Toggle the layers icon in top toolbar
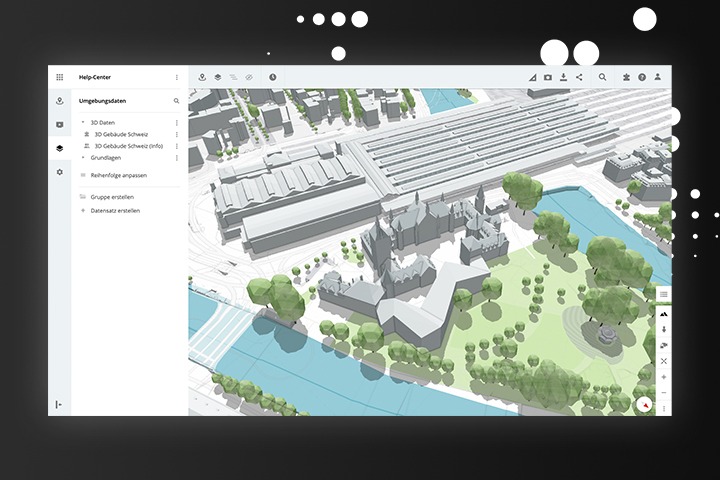Image resolution: width=720 pixels, height=480 pixels. click(217, 77)
